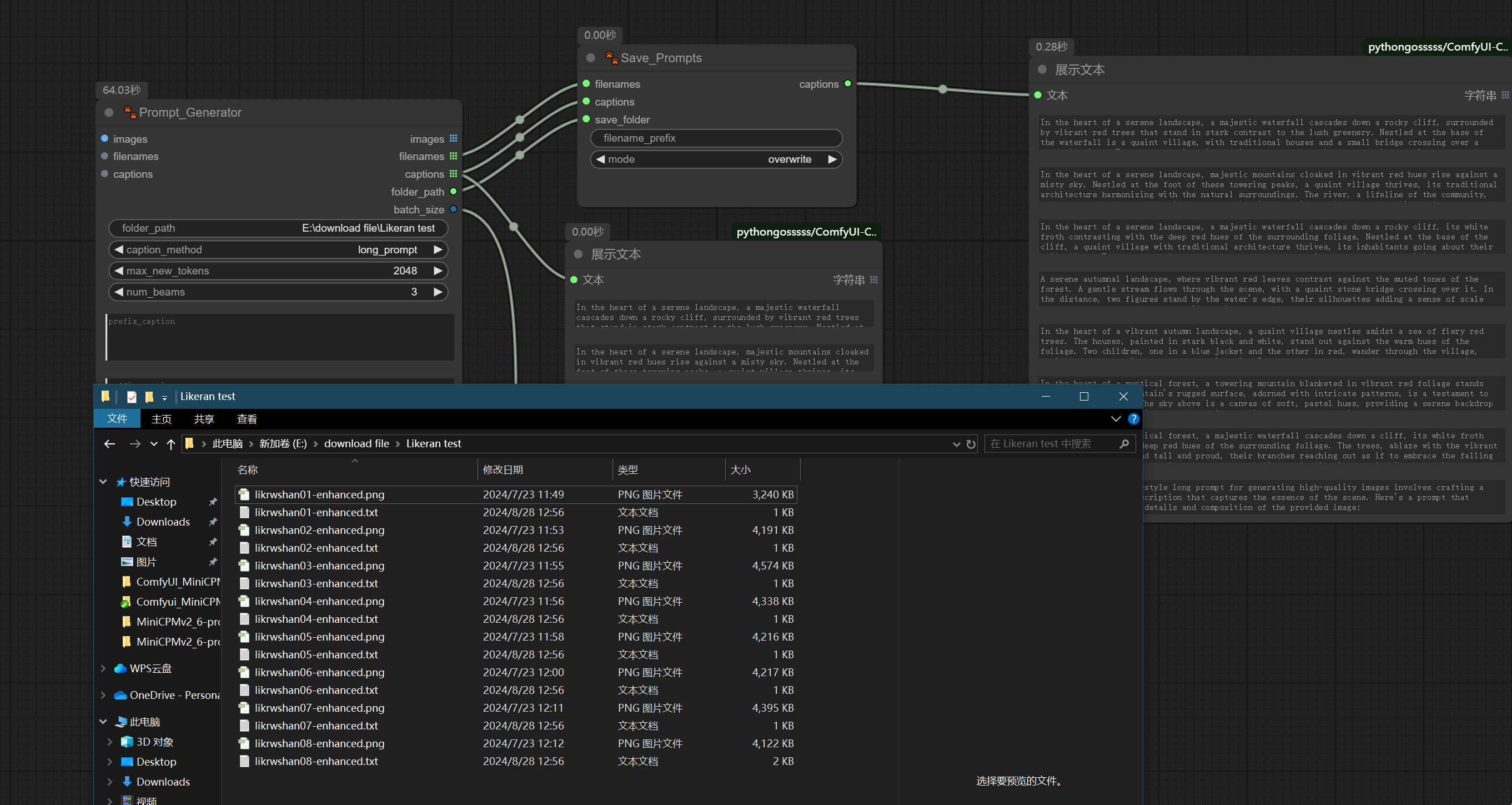Viewport: 1512px width, 805px height.
Task: Click the PNG file likrwshan05-enhanced.png
Action: (x=320, y=636)
